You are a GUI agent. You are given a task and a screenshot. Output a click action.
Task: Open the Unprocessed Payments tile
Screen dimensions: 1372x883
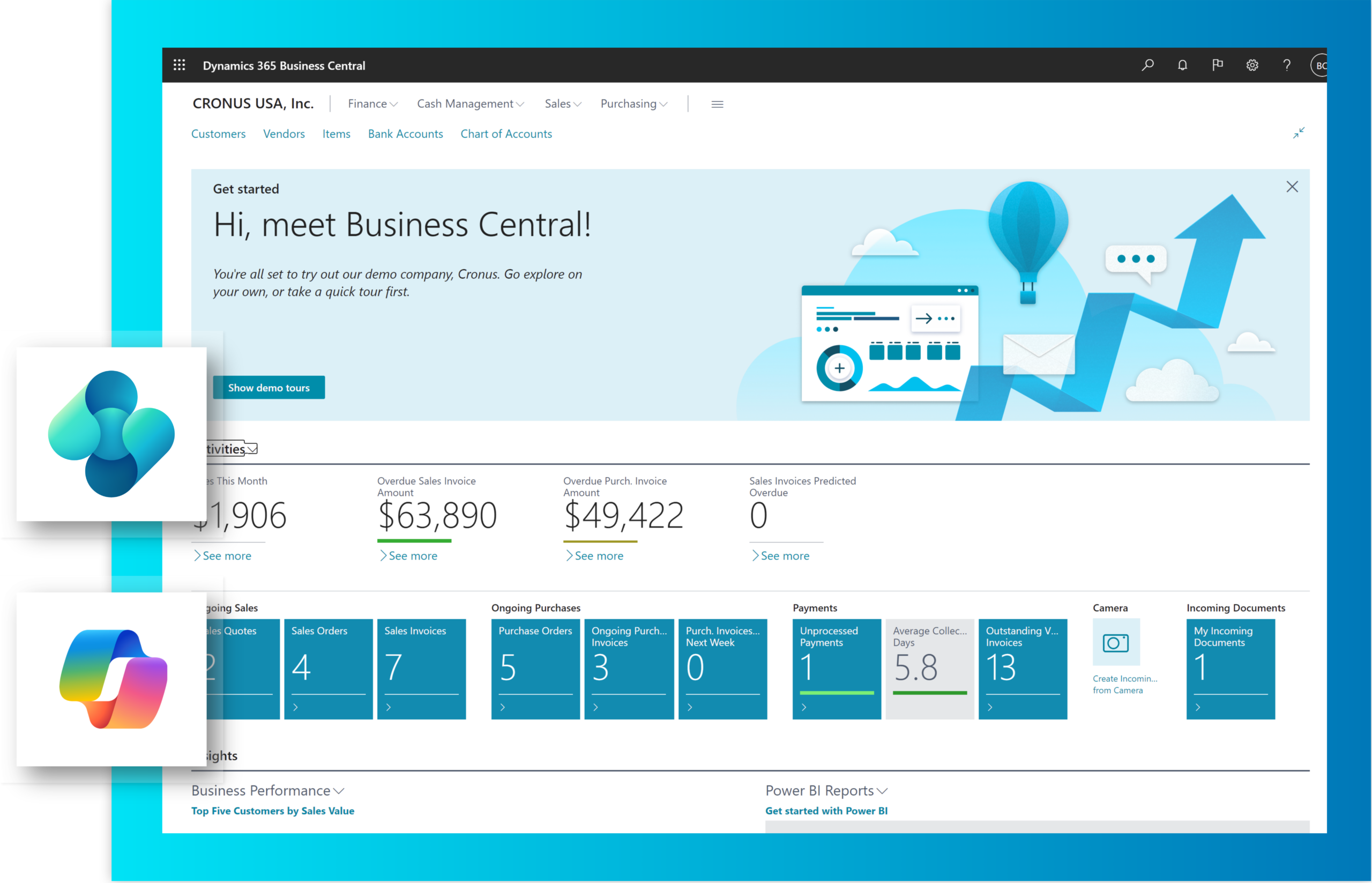(837, 669)
